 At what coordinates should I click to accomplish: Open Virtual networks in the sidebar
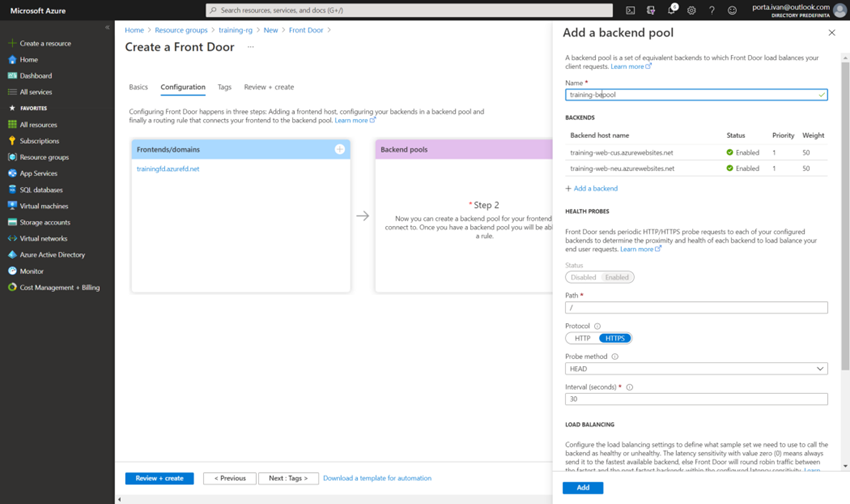[43, 238]
